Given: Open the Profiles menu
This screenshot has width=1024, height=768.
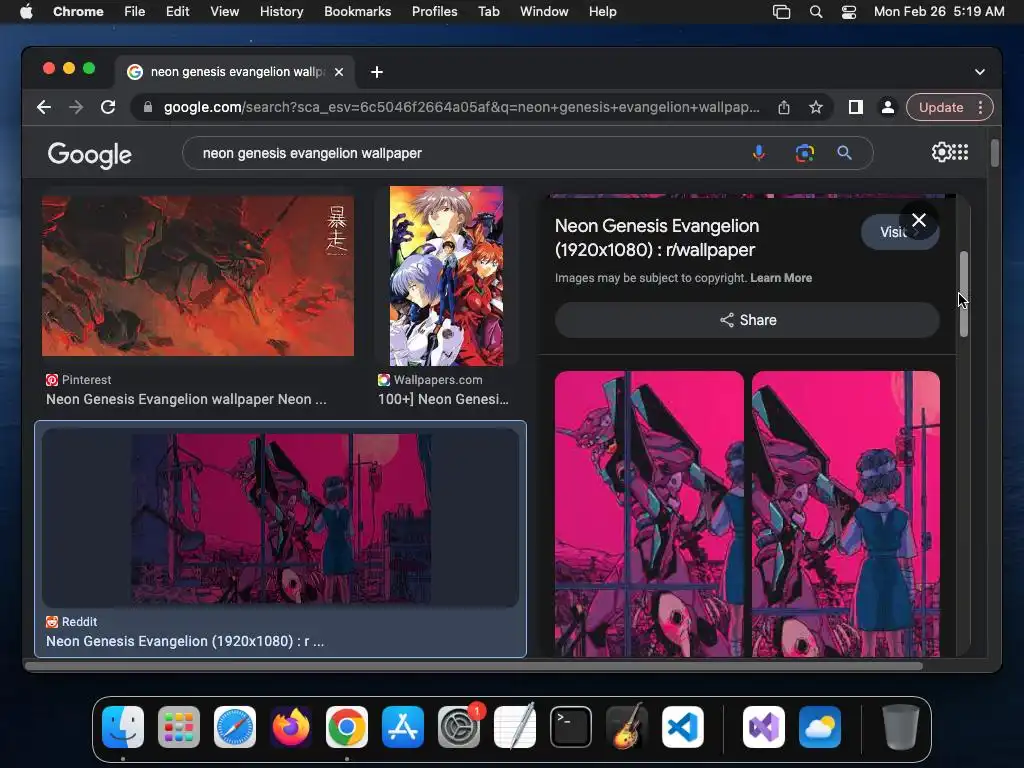Looking at the screenshot, I should pyautogui.click(x=434, y=12).
